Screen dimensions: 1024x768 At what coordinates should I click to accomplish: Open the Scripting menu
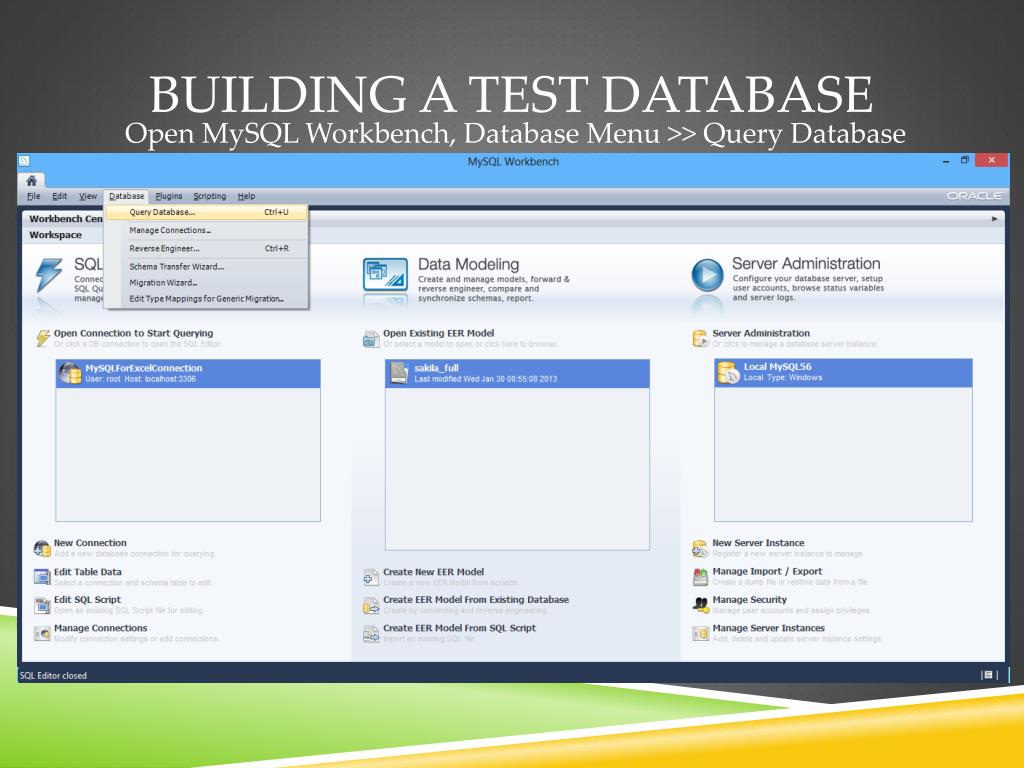(210, 196)
